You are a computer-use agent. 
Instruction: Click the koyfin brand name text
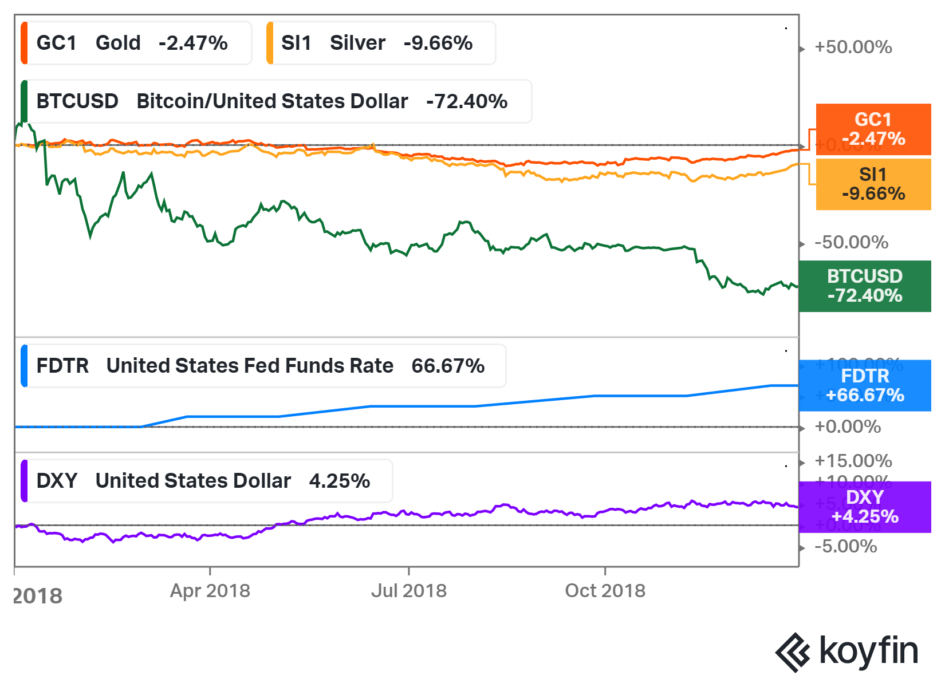coord(869,652)
